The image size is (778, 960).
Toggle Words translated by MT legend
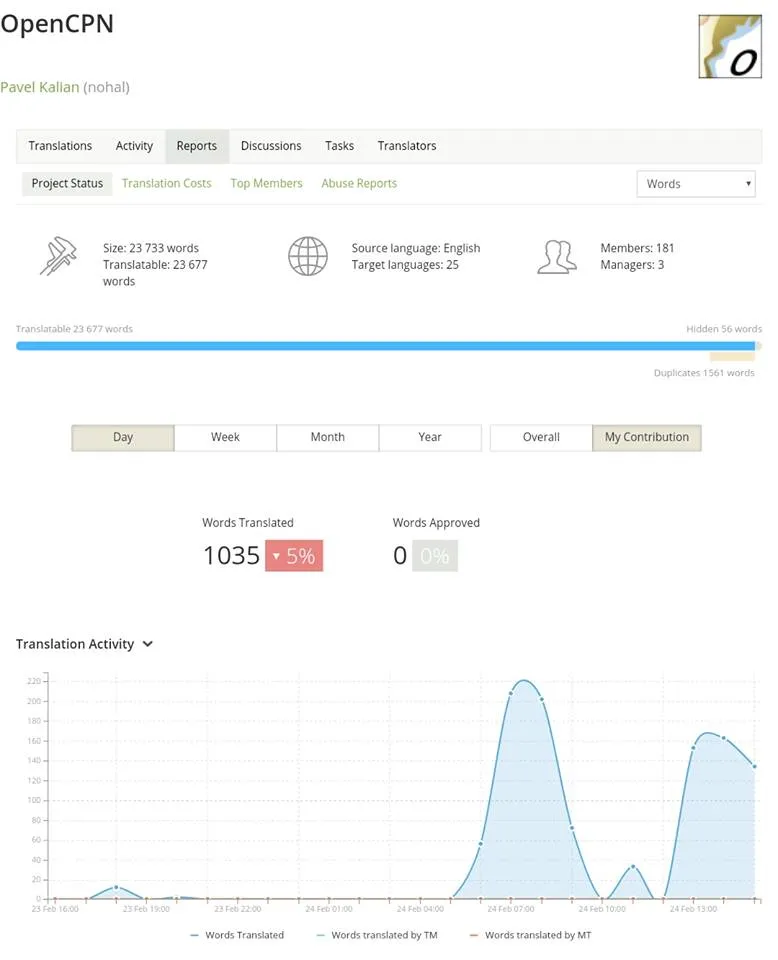tap(531, 935)
